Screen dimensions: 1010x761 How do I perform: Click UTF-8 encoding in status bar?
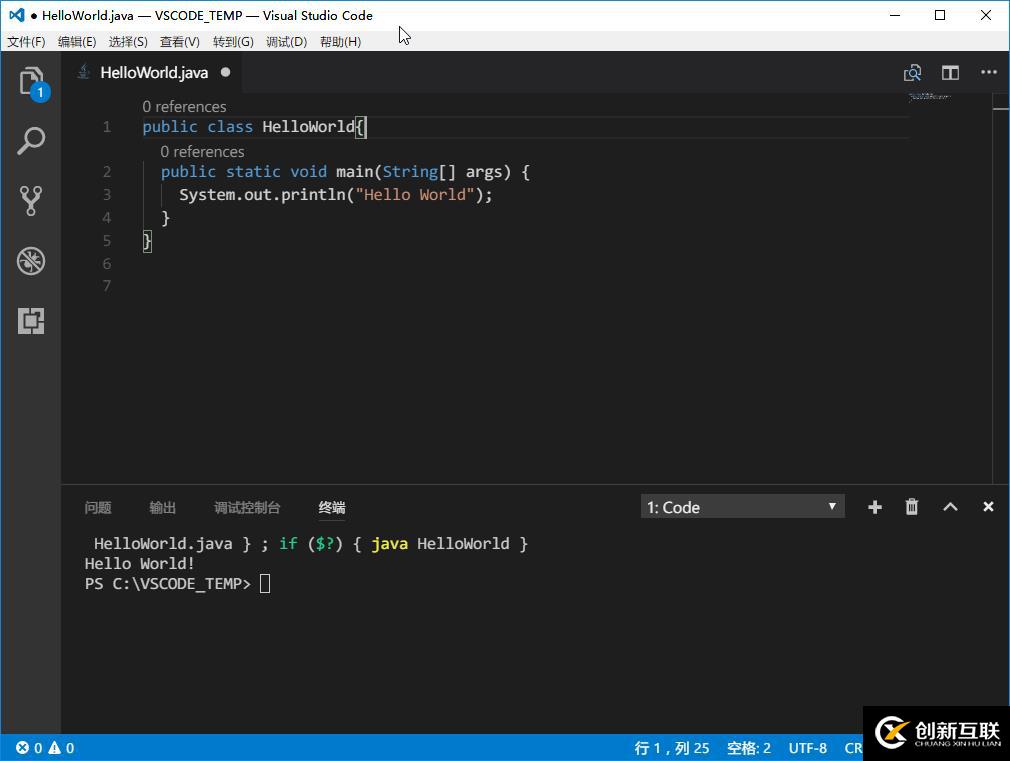click(808, 748)
